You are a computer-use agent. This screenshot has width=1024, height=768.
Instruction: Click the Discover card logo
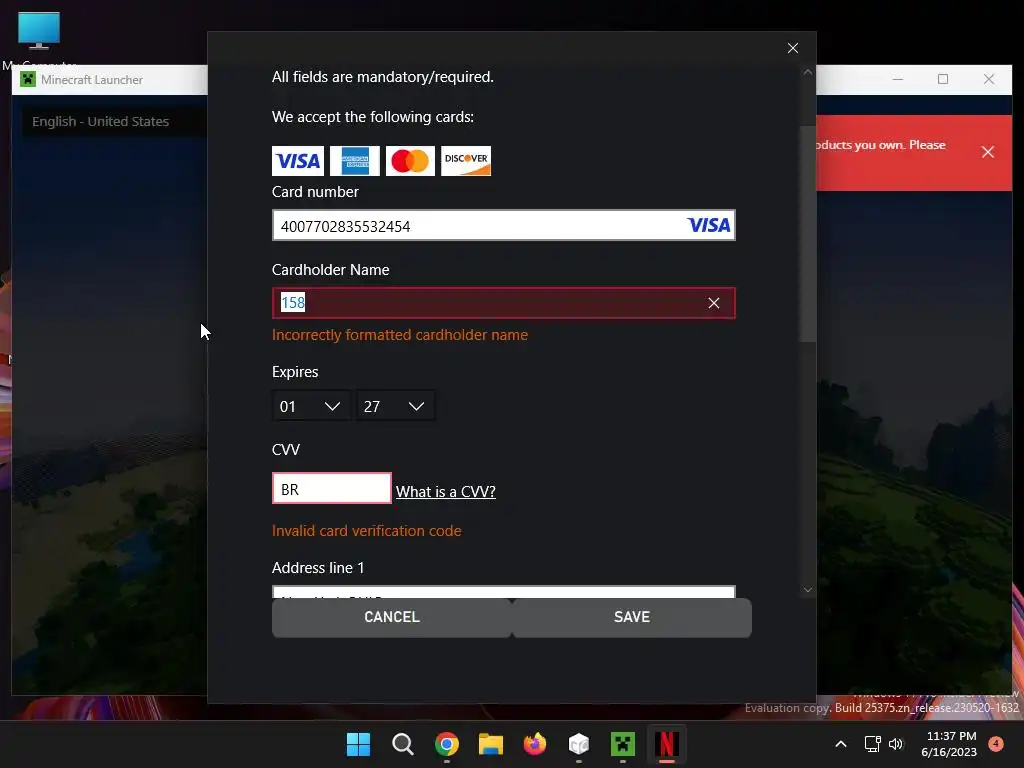(466, 161)
